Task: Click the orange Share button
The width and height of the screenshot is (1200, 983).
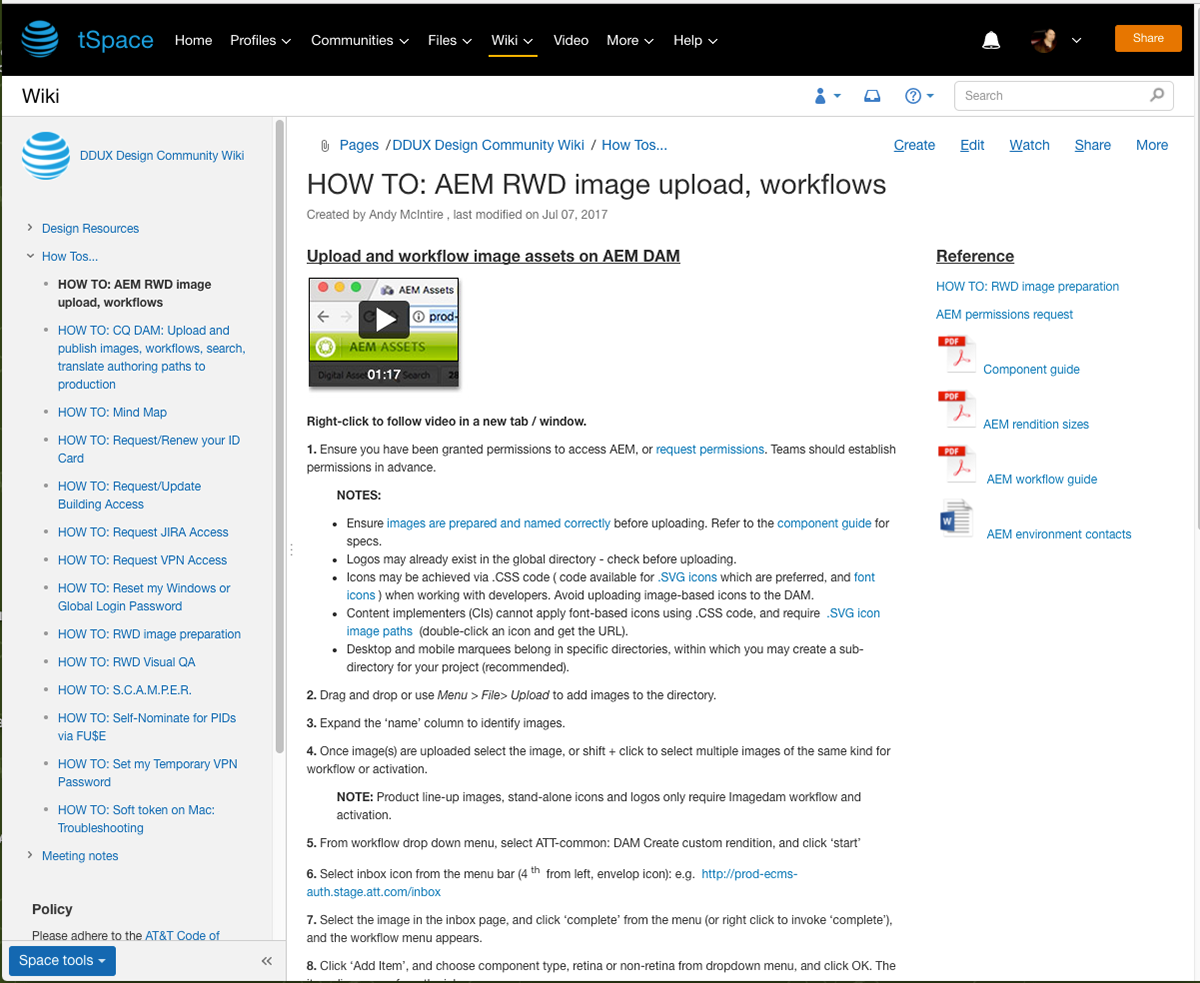Action: 1148,39
